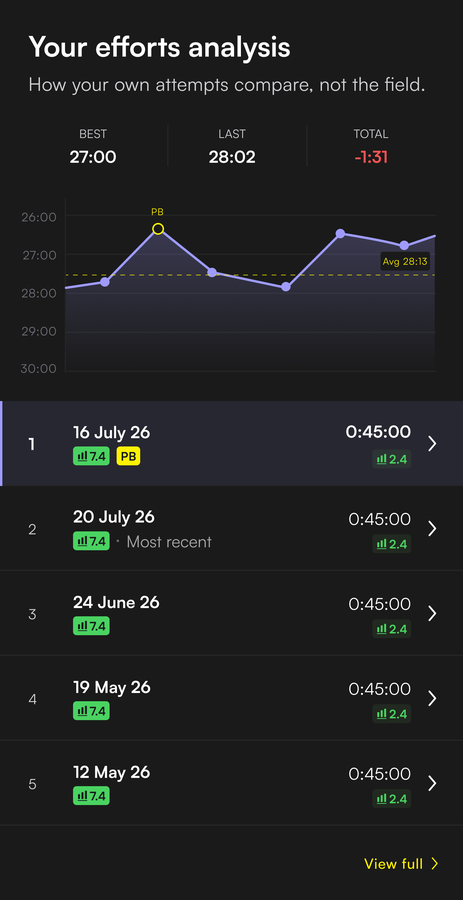463x900 pixels.
Task: Click the 7.4 badge under 19 May 26
Action: click(91, 711)
